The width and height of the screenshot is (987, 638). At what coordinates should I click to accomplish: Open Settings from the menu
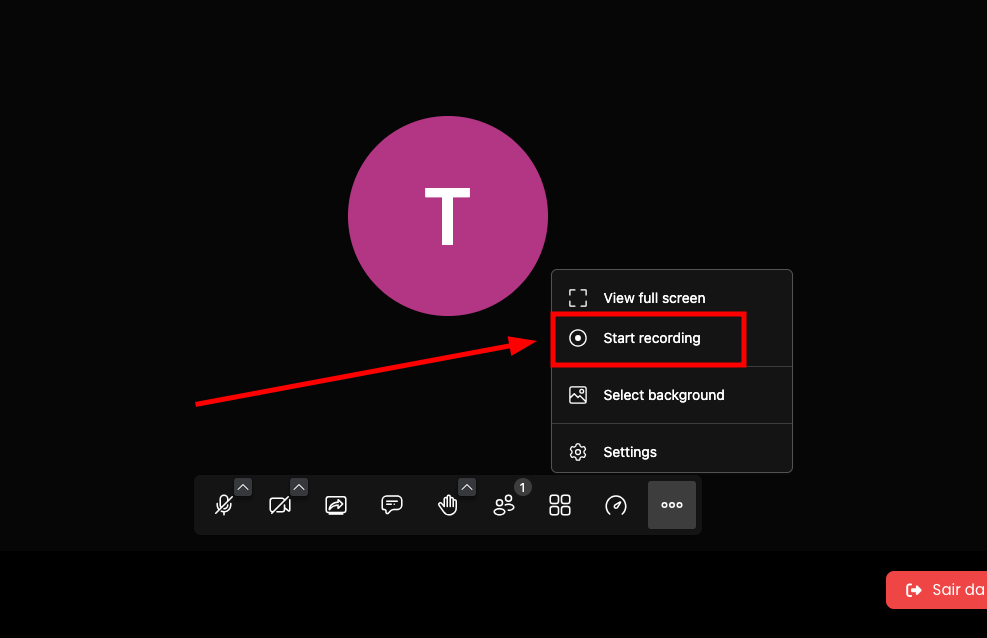point(672,452)
